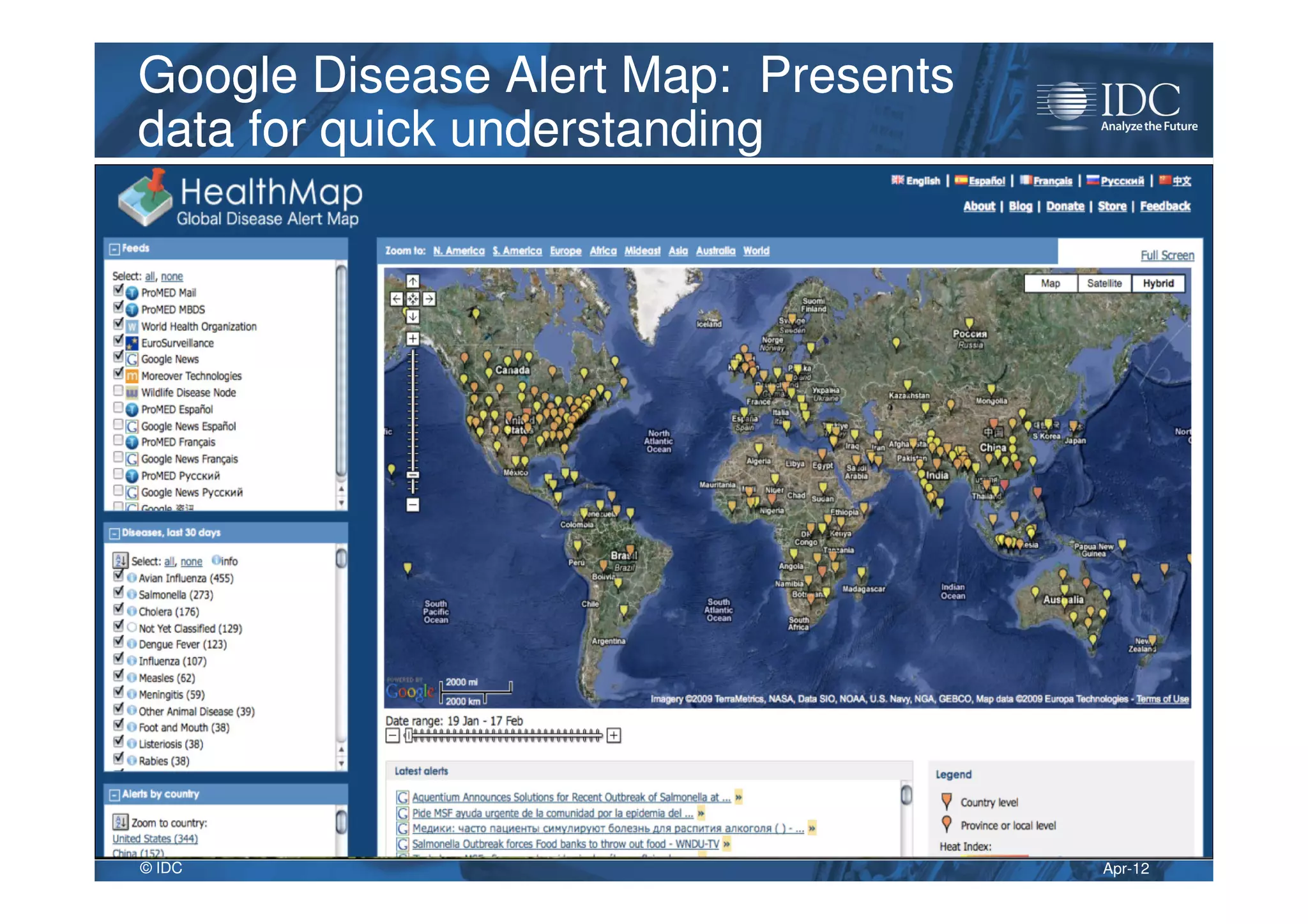Open arrow link beside Aquentium alert

coord(738,797)
